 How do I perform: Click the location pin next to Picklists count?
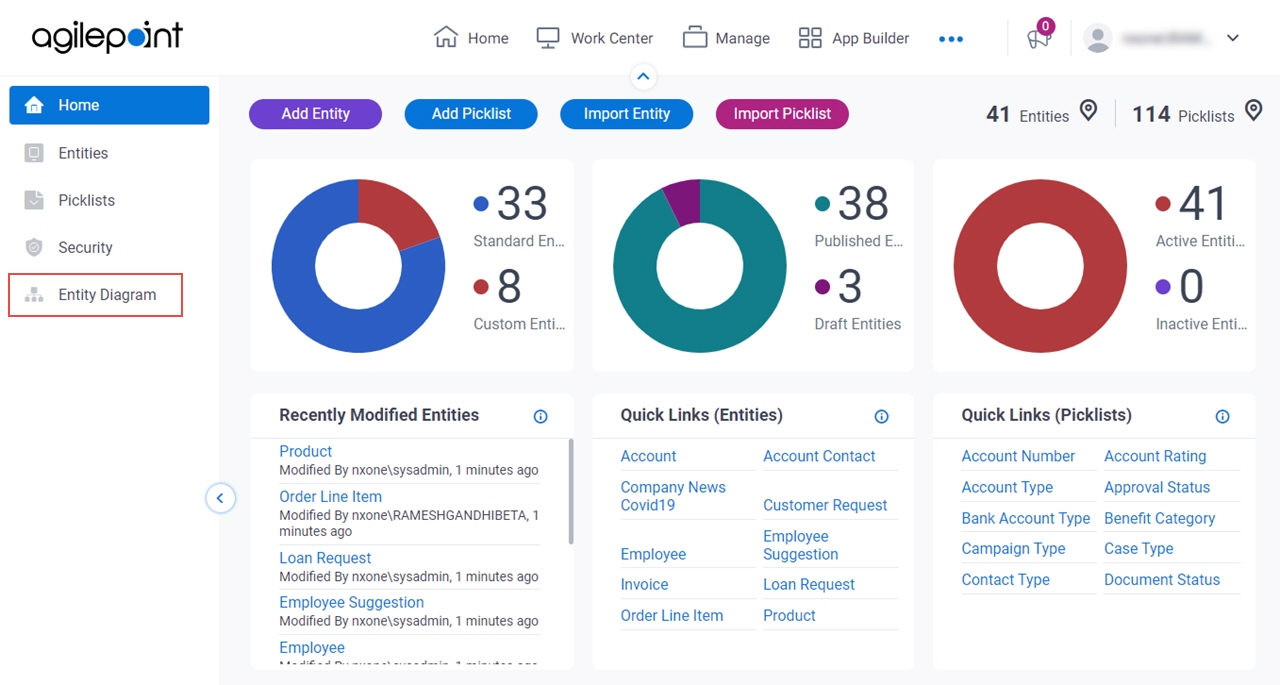point(1254,111)
